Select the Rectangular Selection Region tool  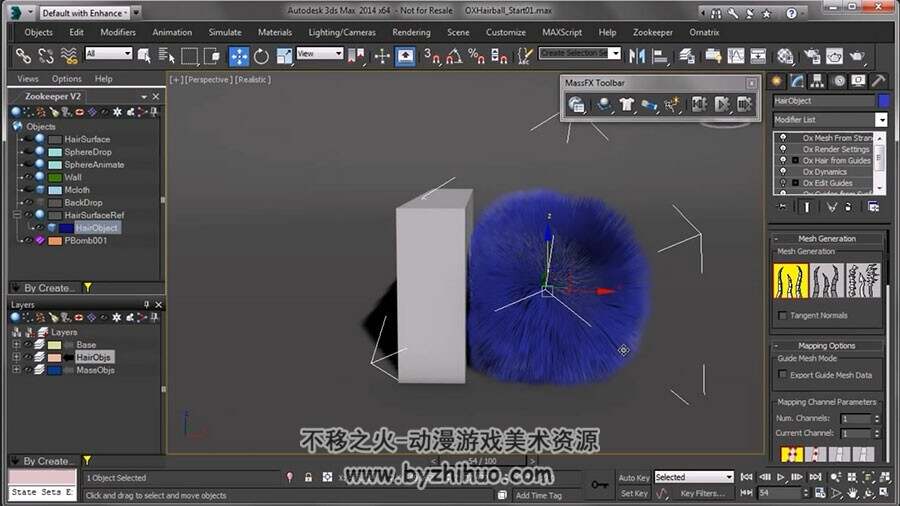189,56
